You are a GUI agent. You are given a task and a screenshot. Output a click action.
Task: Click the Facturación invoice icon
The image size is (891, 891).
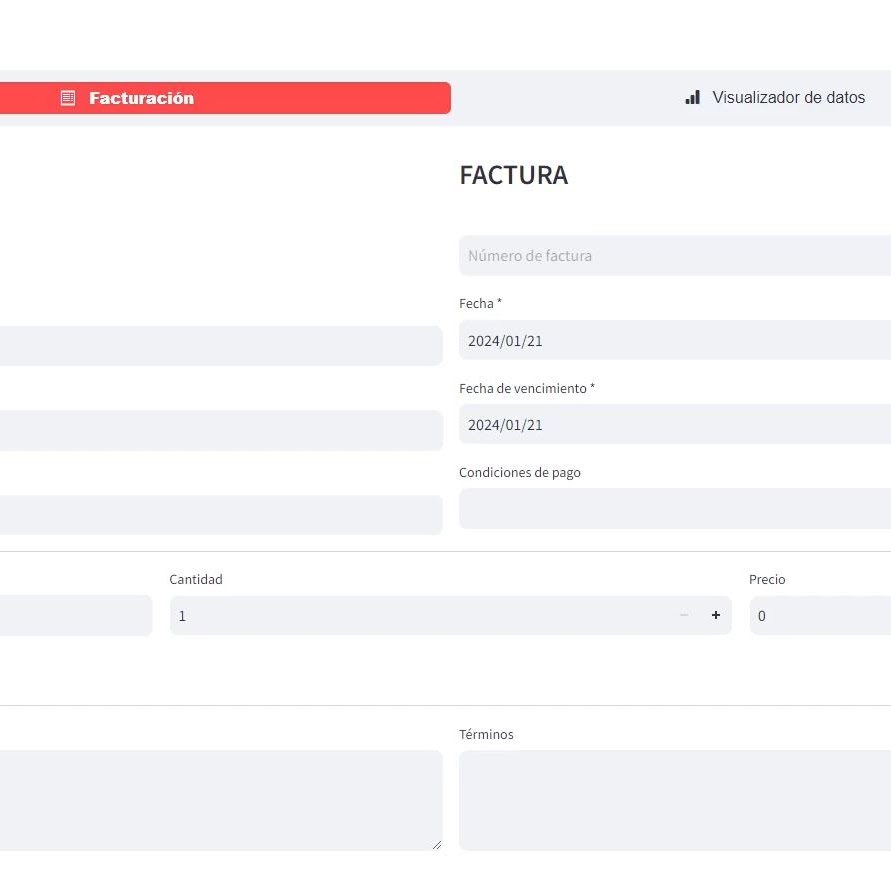[68, 98]
